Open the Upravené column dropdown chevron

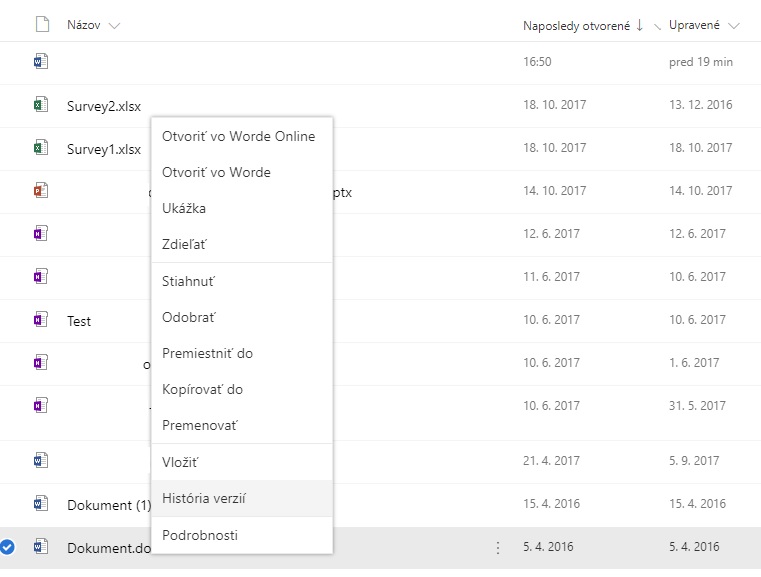tap(734, 26)
